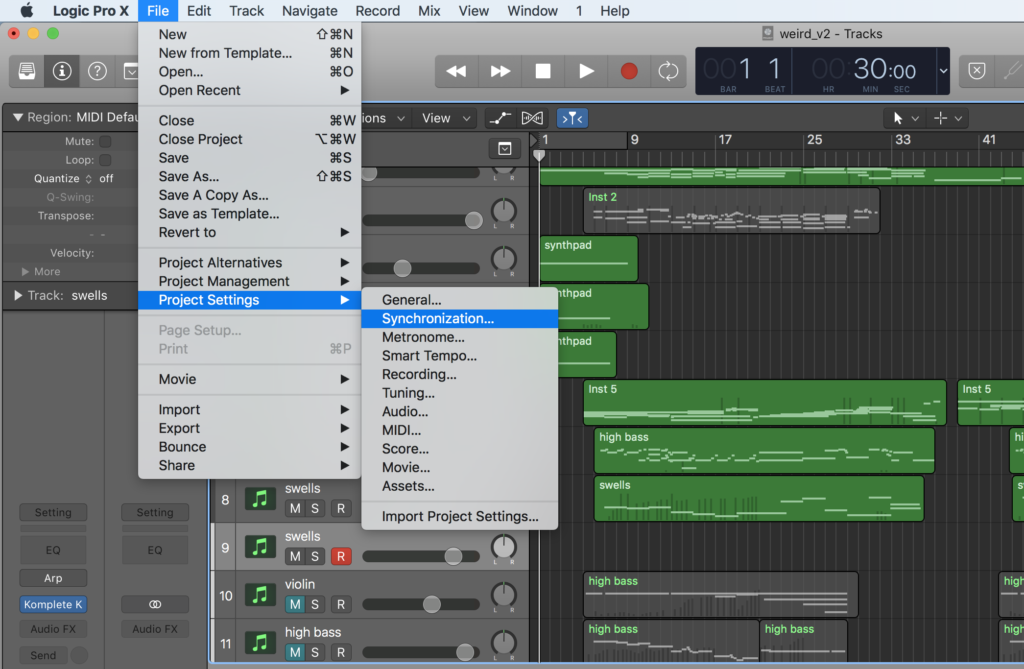The width and height of the screenshot is (1024, 669).
Task: Unmute the violin track with its M button
Action: (x=295, y=604)
